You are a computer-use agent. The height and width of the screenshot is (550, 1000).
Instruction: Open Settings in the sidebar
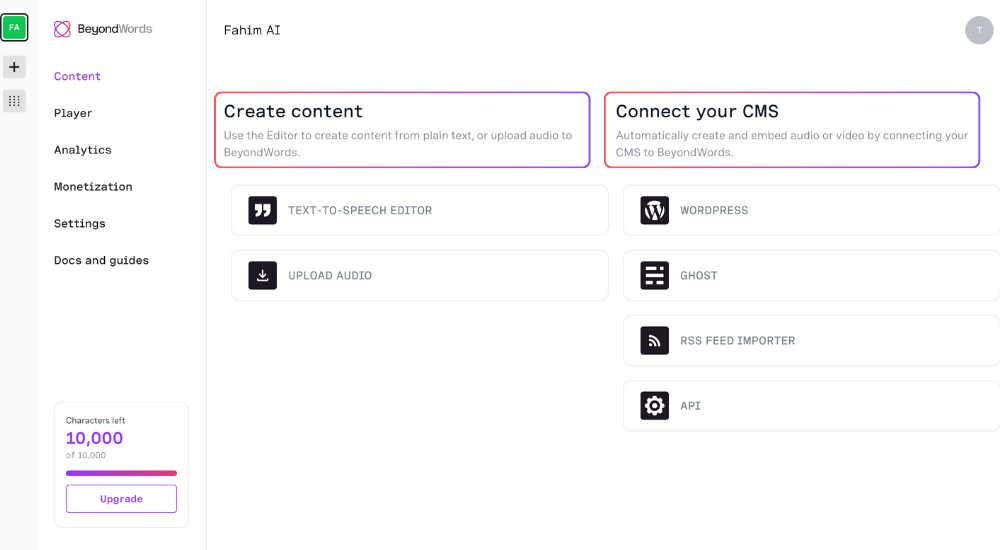[79, 223]
